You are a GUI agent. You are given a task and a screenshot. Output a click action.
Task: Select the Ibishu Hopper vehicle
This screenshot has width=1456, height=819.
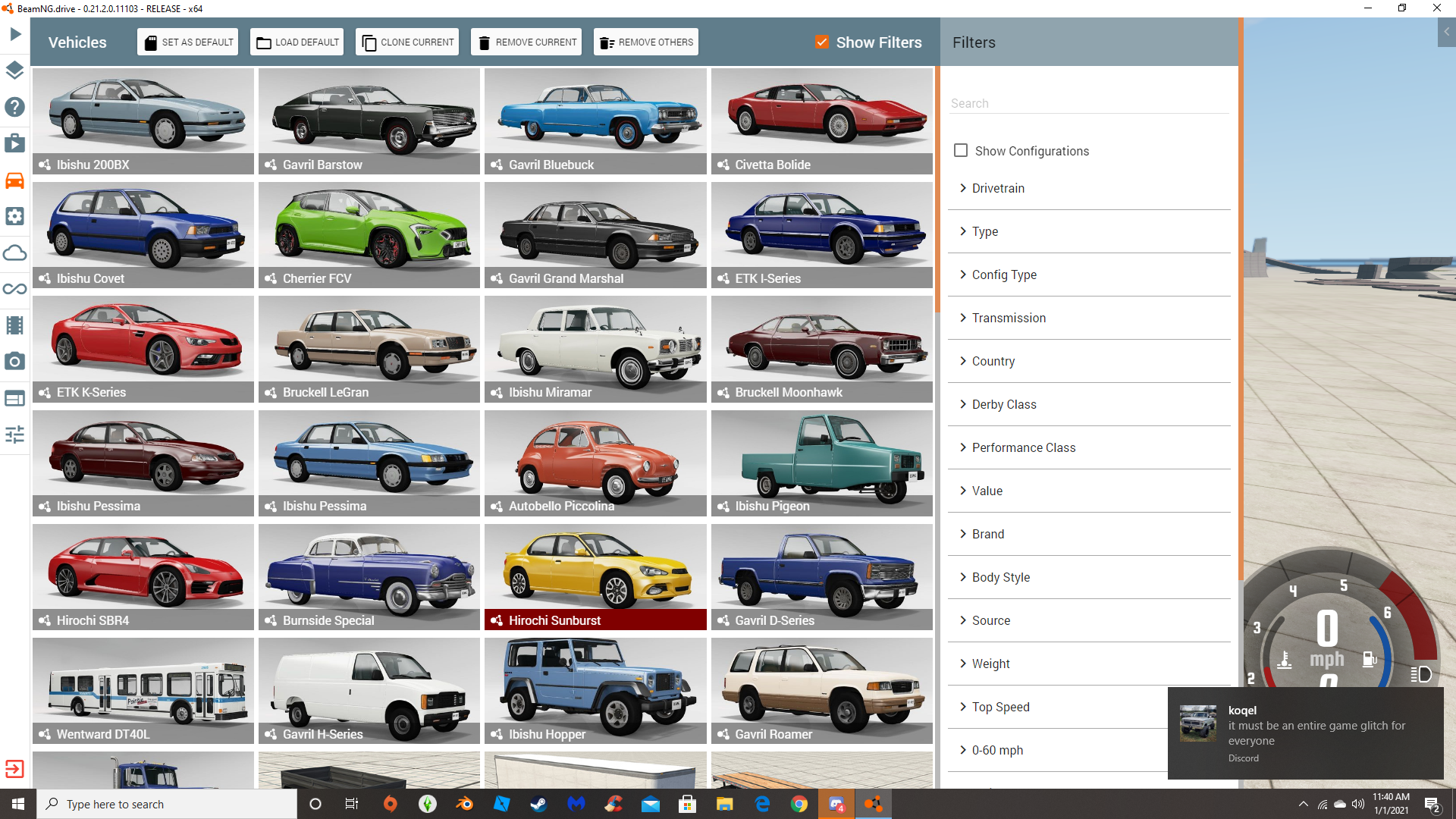click(x=595, y=691)
